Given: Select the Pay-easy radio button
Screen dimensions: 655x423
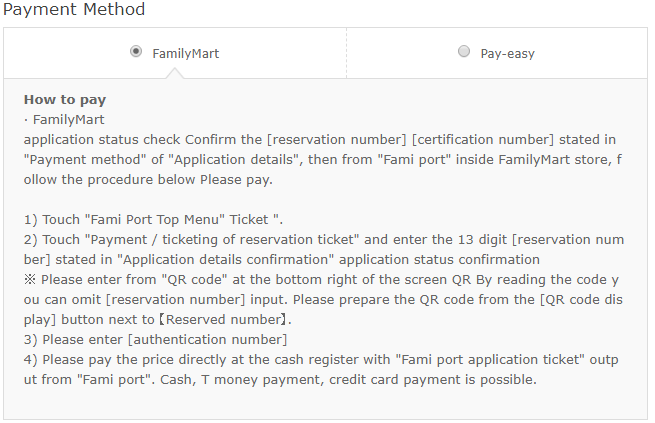Looking at the screenshot, I should 463,52.
